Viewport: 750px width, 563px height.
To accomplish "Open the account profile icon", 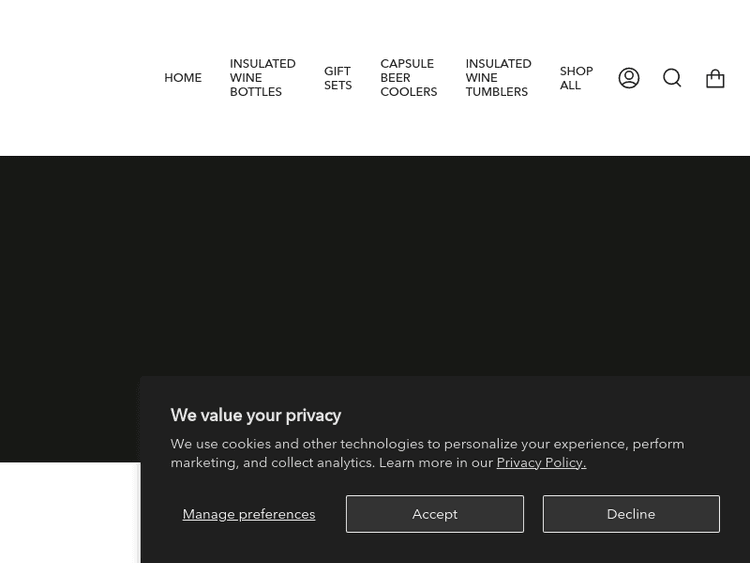I will tap(629, 78).
